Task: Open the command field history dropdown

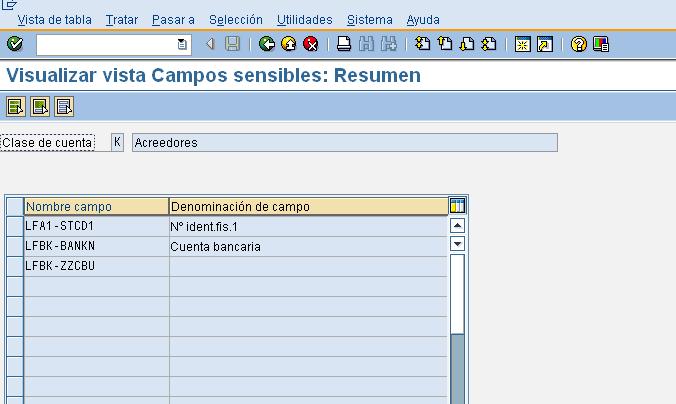Action: pos(182,44)
